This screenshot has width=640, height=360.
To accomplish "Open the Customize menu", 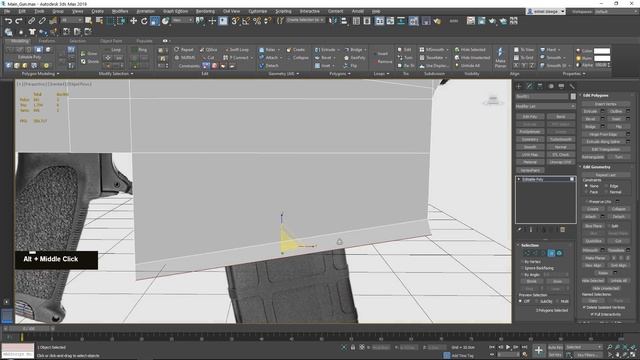I will pos(258,11).
